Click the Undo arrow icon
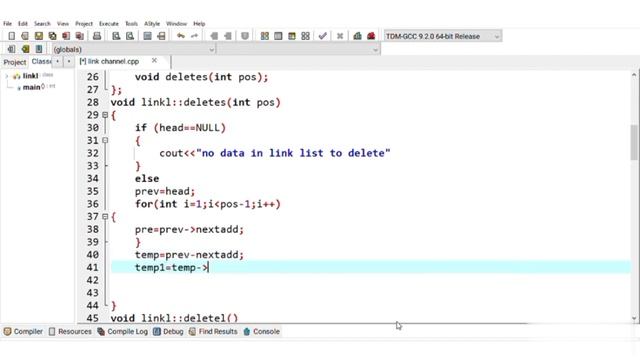This screenshot has width=640, height=360. pyautogui.click(x=180, y=36)
